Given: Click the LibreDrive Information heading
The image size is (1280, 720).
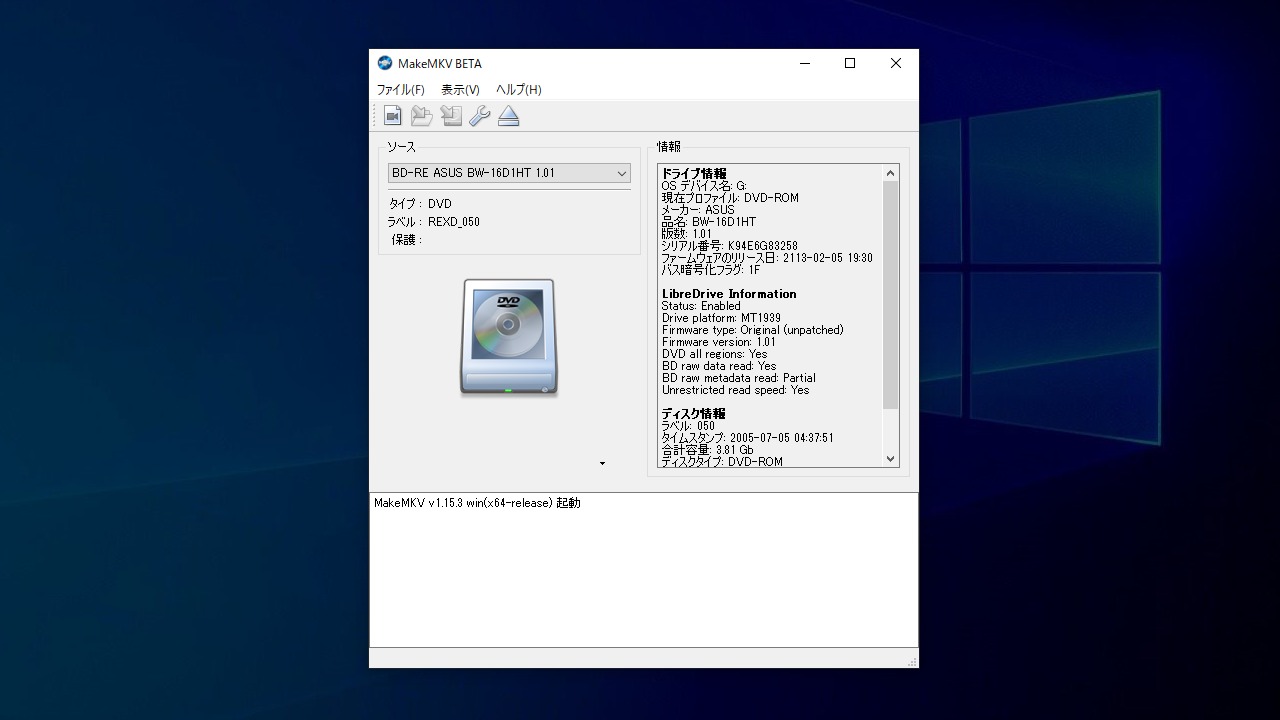Looking at the screenshot, I should 729,294.
